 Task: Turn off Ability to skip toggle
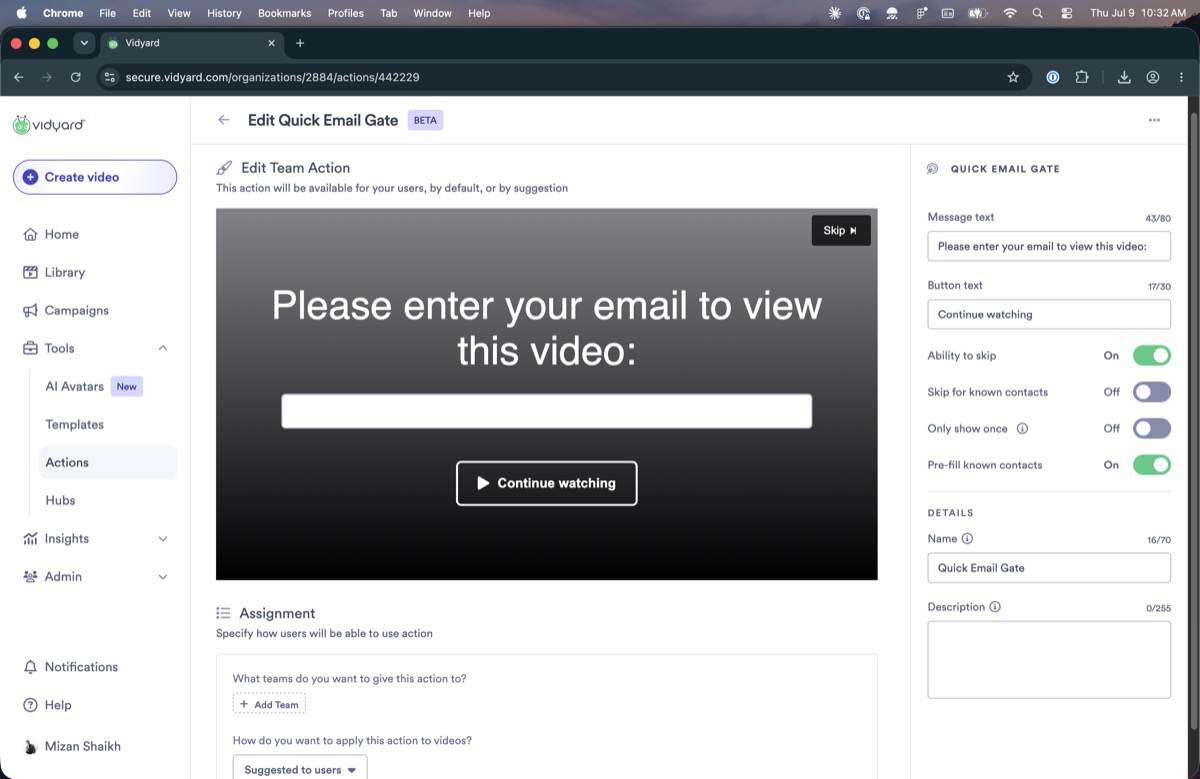1152,355
